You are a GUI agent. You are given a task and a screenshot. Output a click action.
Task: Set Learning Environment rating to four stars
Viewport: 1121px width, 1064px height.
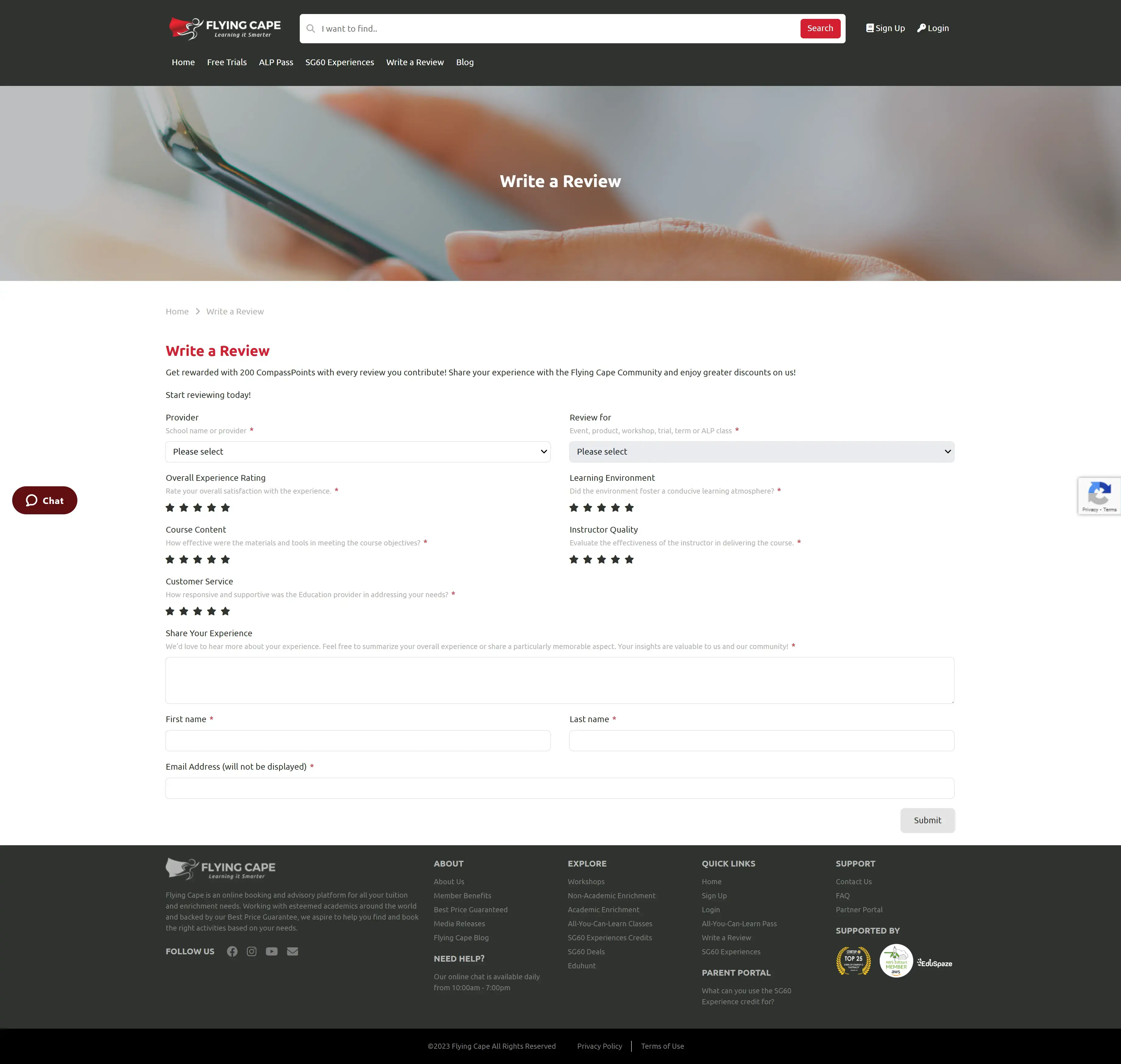pos(616,508)
